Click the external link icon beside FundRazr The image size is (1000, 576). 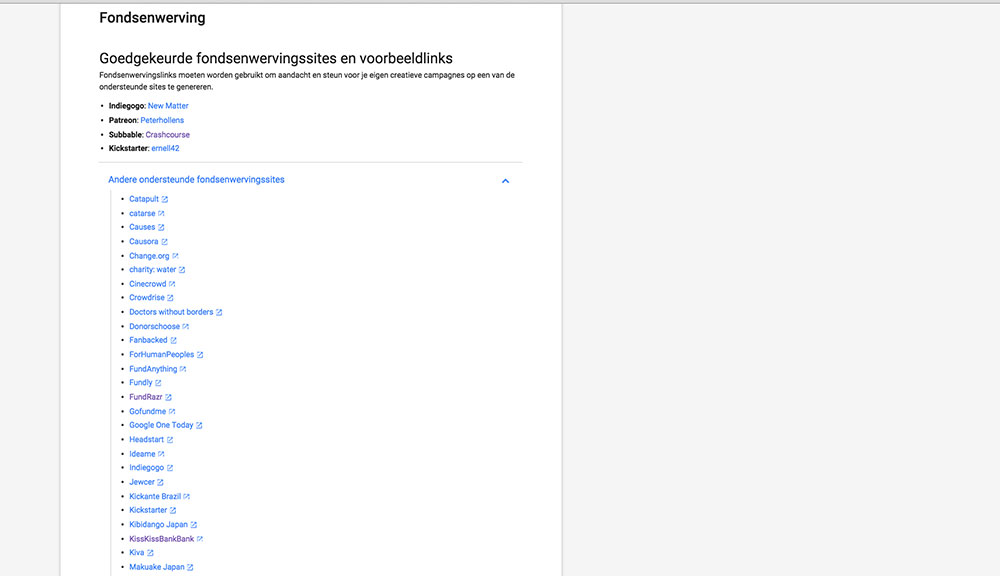pos(168,397)
